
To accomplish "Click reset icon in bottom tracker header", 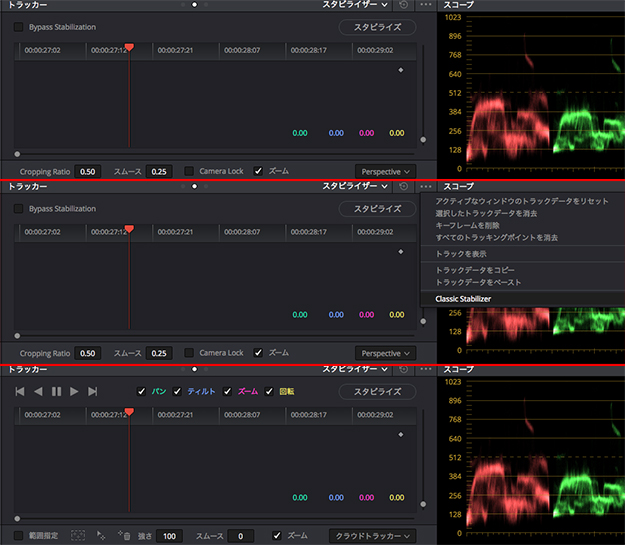I will coord(402,369).
